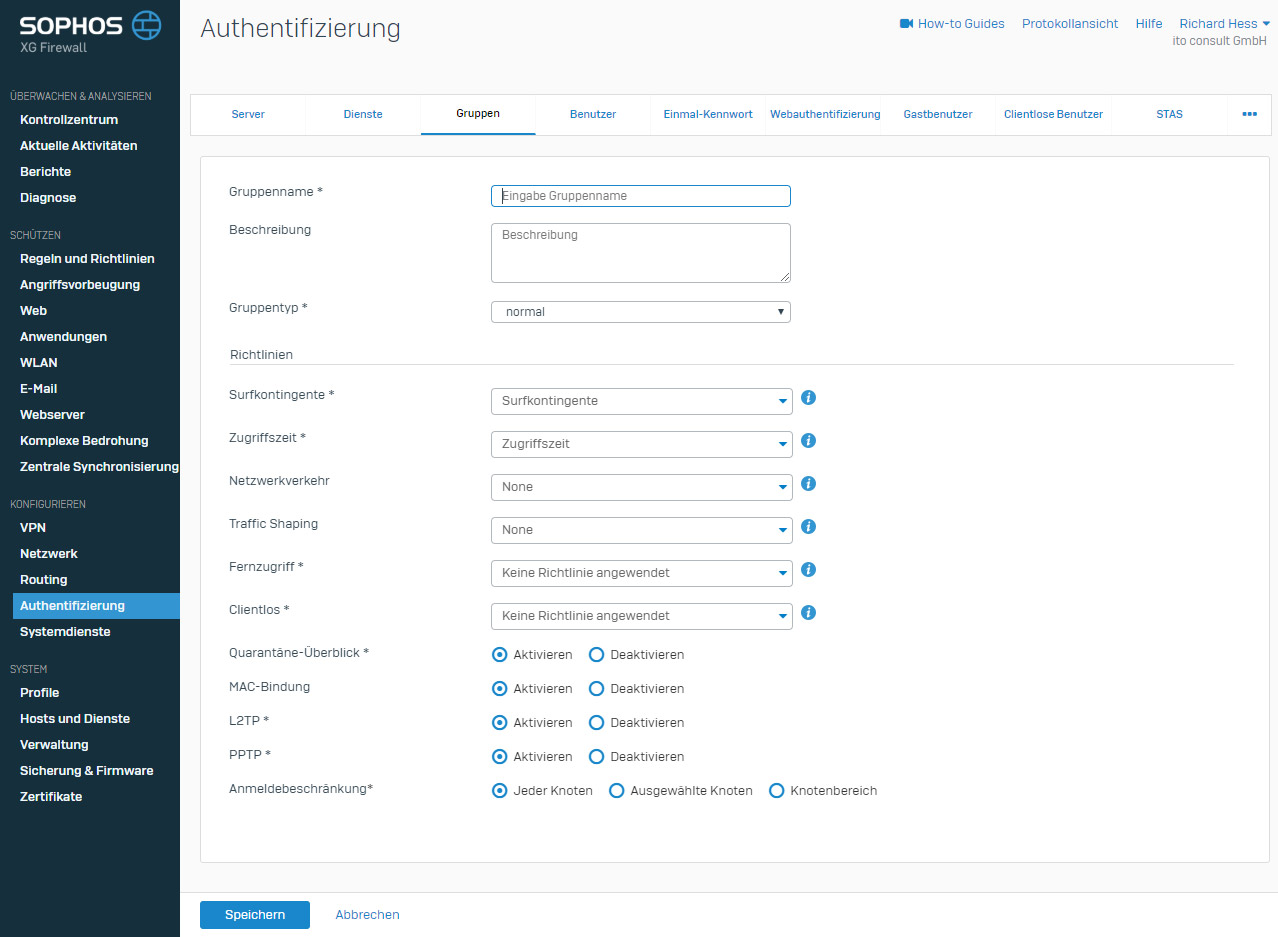Open the Richard Hess user menu
This screenshot has height=937, width=1278.
[x=1224, y=24]
